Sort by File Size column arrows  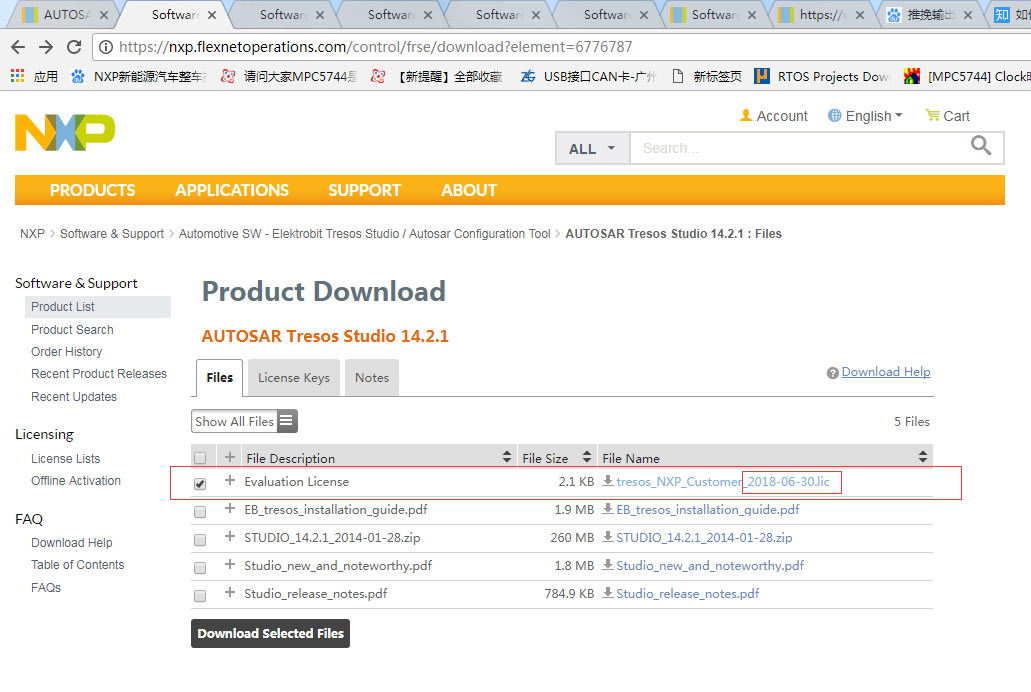[x=587, y=457]
